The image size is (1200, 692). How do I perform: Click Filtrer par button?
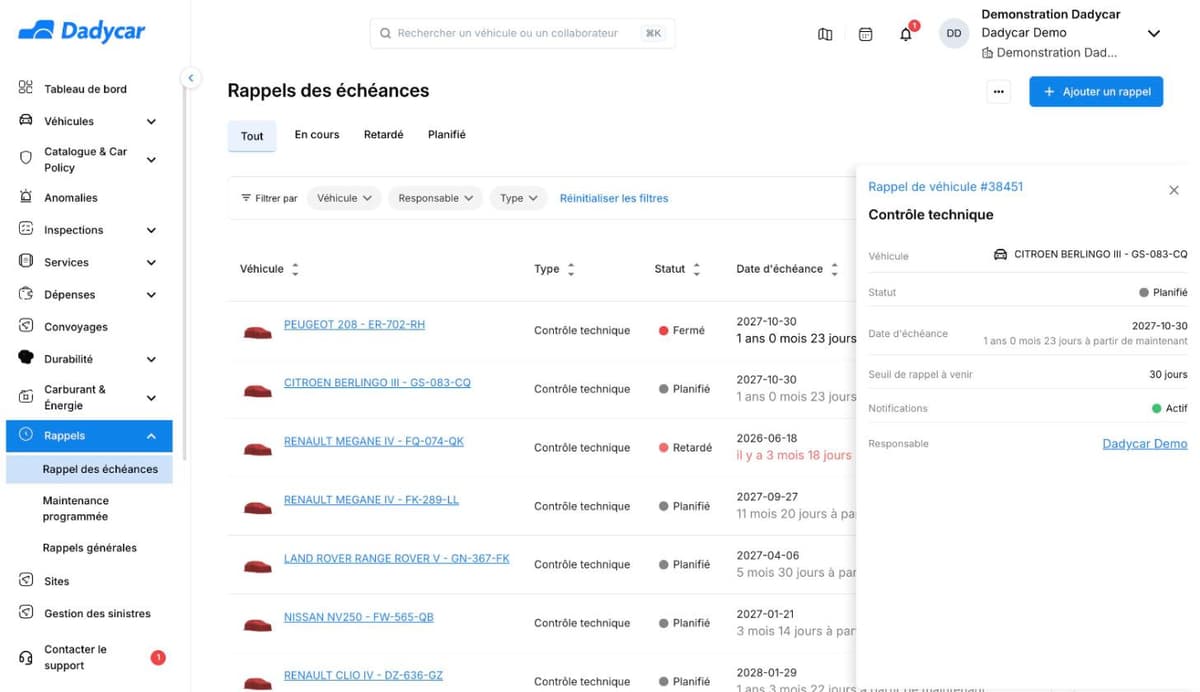(x=269, y=198)
